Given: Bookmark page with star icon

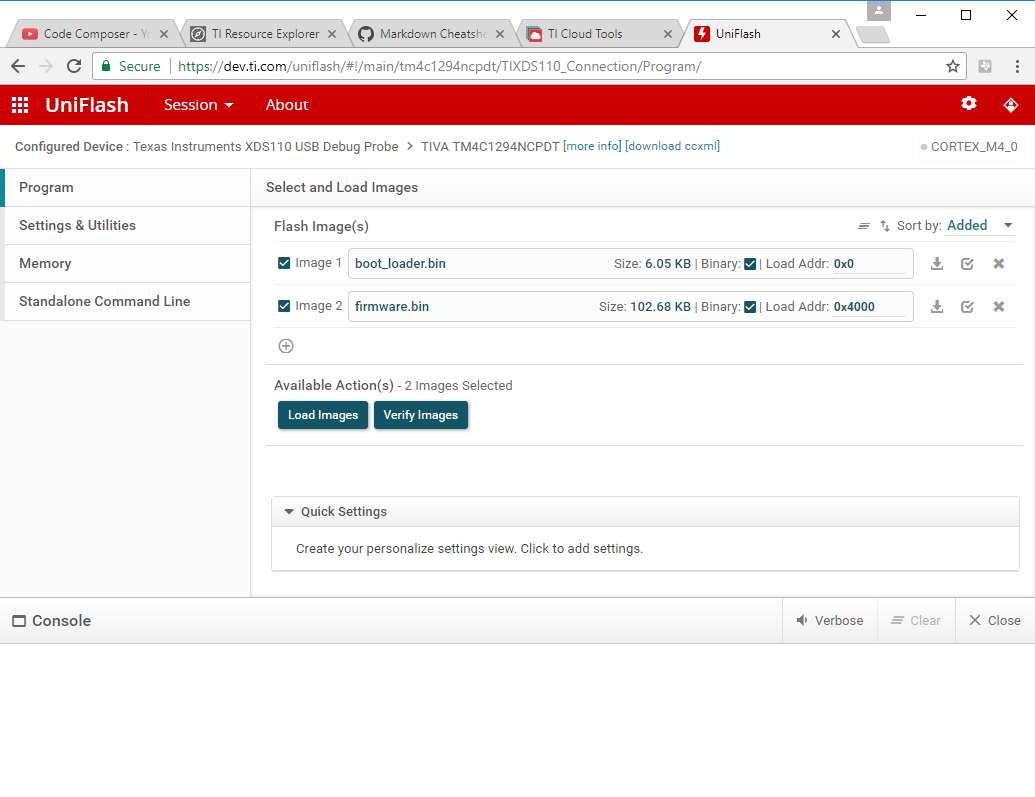Looking at the screenshot, I should click(x=952, y=66).
